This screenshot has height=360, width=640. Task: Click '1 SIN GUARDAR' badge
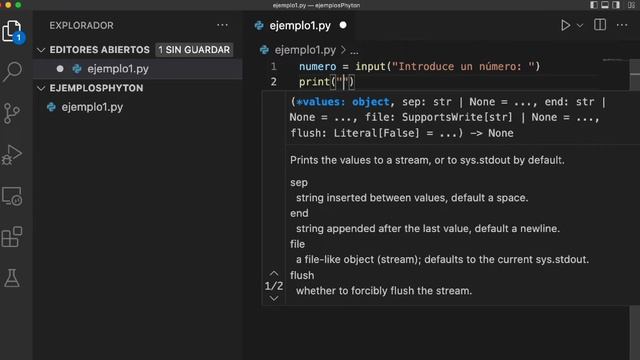[194, 50]
